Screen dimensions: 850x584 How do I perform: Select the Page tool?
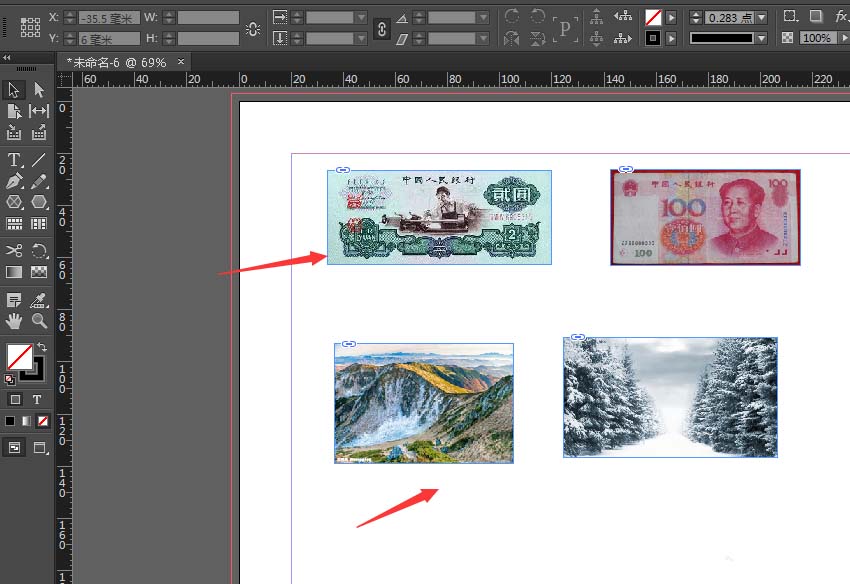tap(14, 111)
